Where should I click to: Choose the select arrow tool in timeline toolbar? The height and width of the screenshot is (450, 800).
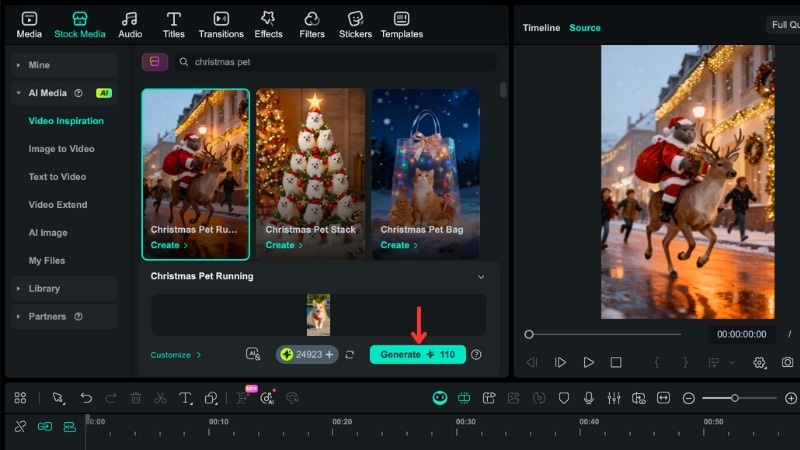pyautogui.click(x=58, y=398)
